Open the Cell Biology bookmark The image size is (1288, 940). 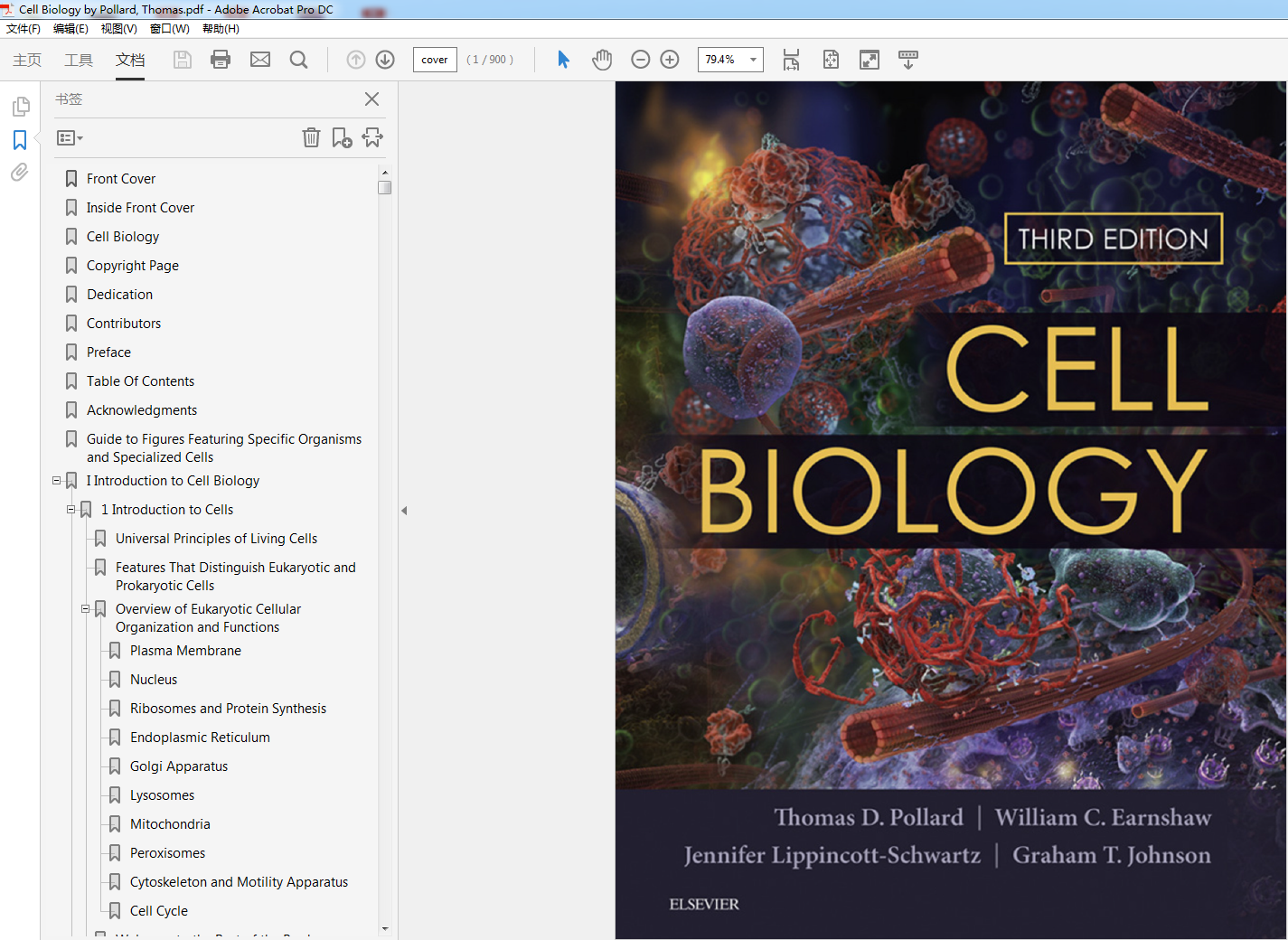(123, 237)
